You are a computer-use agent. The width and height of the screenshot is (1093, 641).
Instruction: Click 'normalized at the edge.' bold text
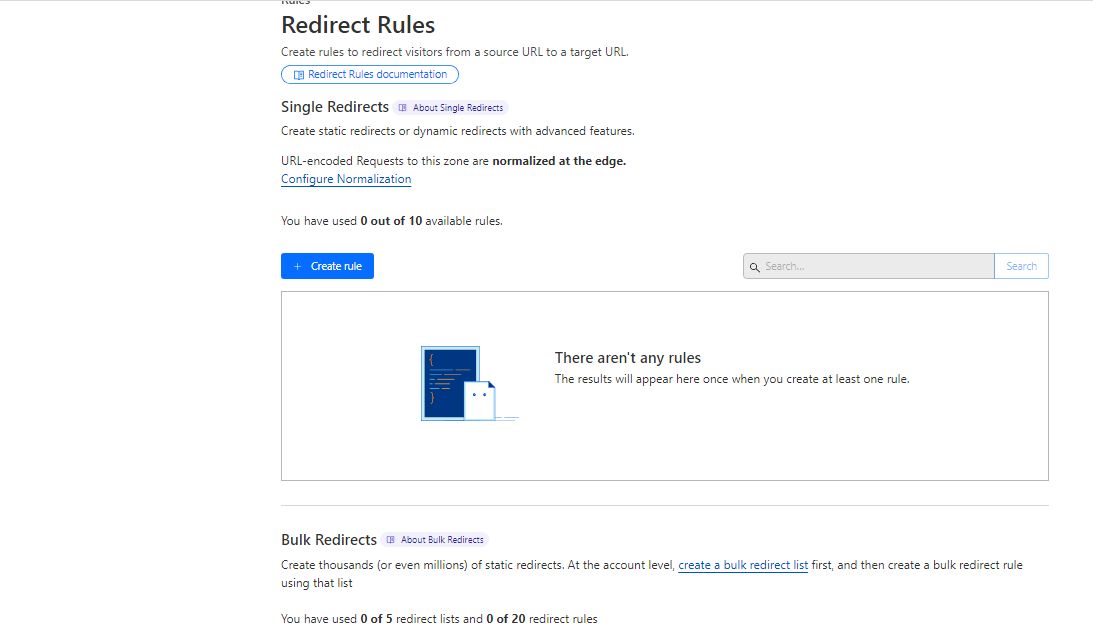(x=559, y=161)
